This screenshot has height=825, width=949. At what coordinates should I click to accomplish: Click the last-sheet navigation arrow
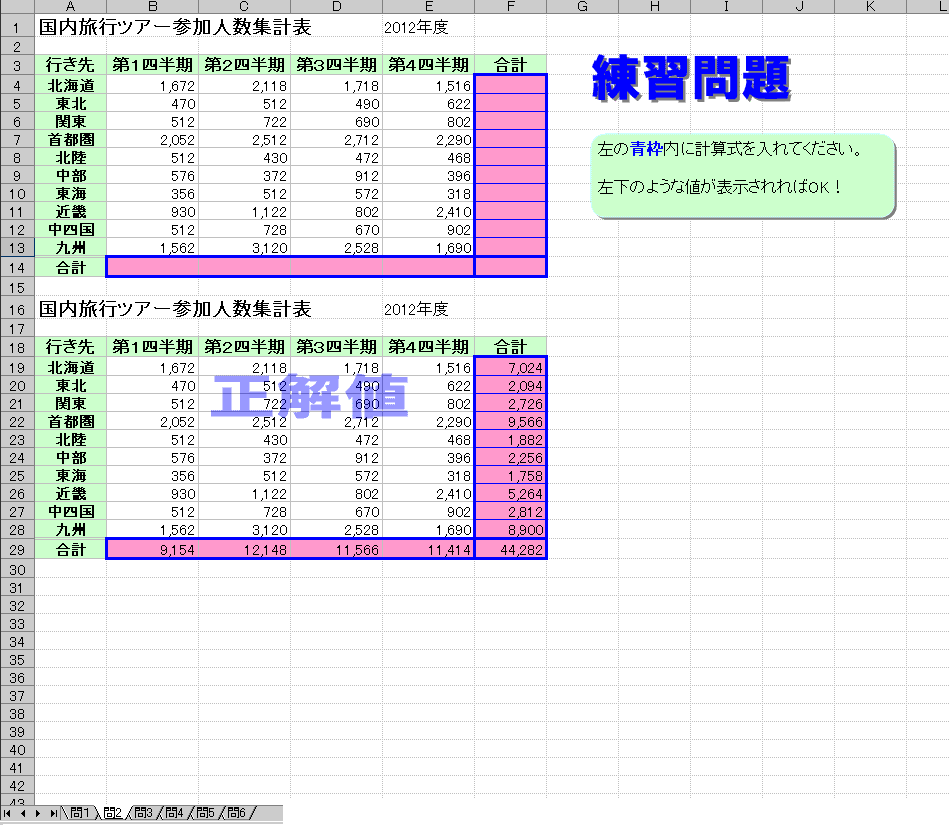(x=53, y=813)
